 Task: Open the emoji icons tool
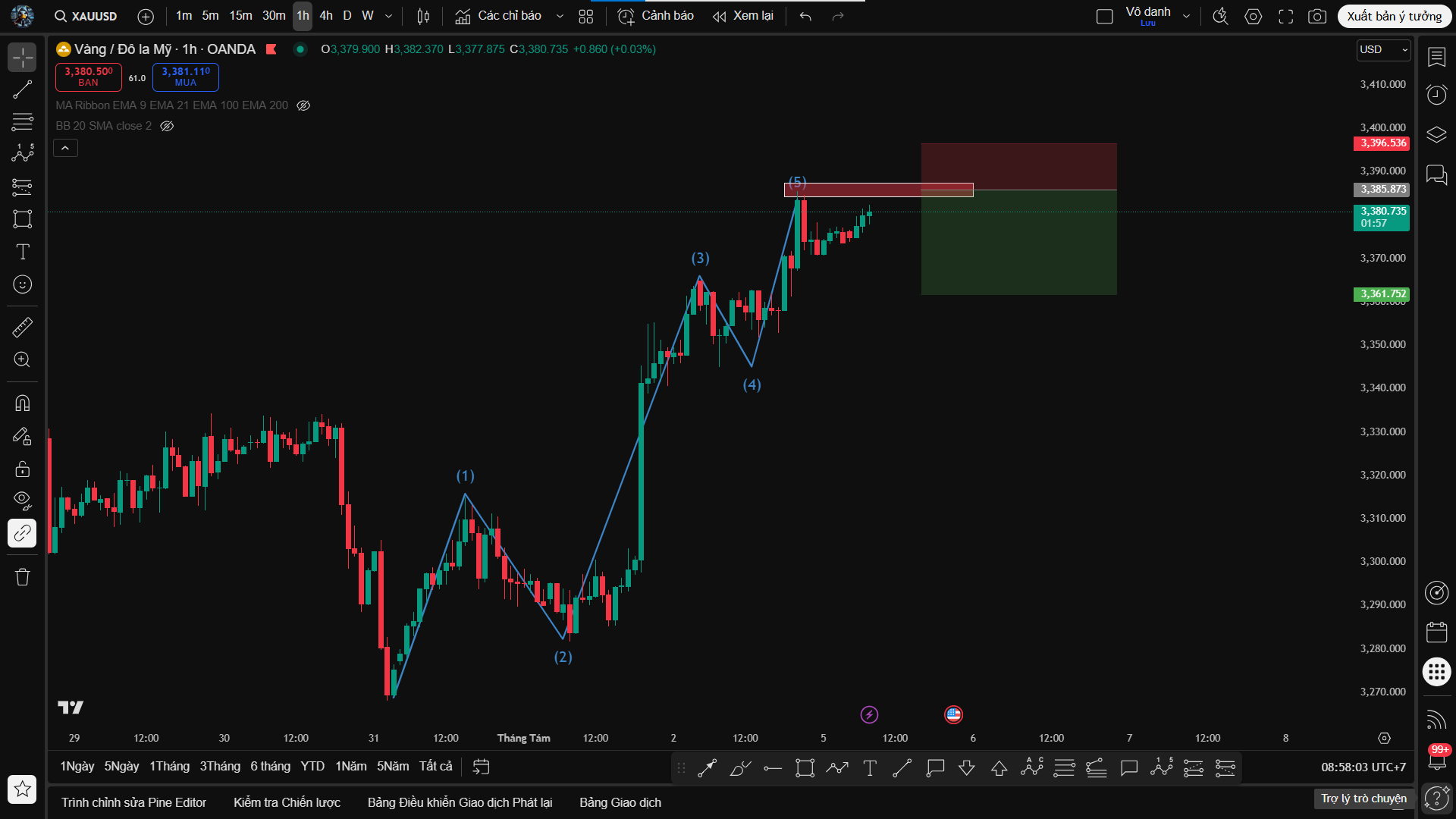point(22,284)
